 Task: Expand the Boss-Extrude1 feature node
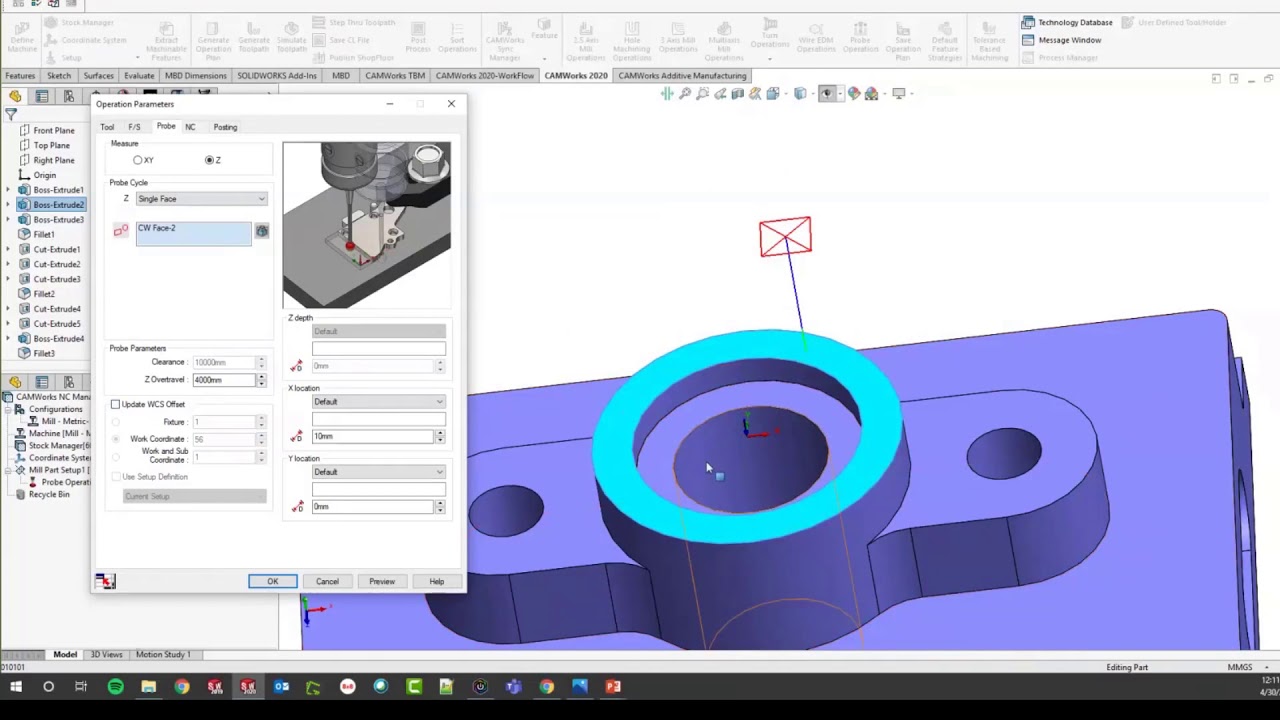(x=9, y=190)
